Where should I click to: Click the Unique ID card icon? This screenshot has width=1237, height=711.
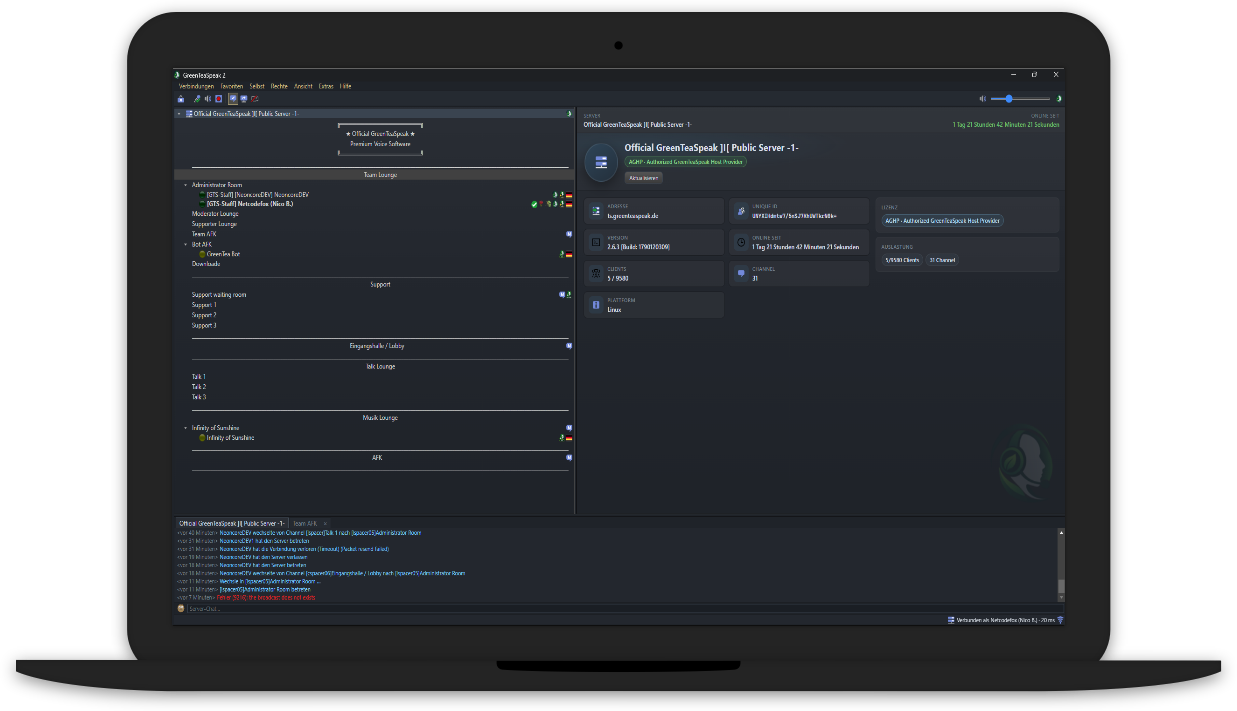[741, 211]
